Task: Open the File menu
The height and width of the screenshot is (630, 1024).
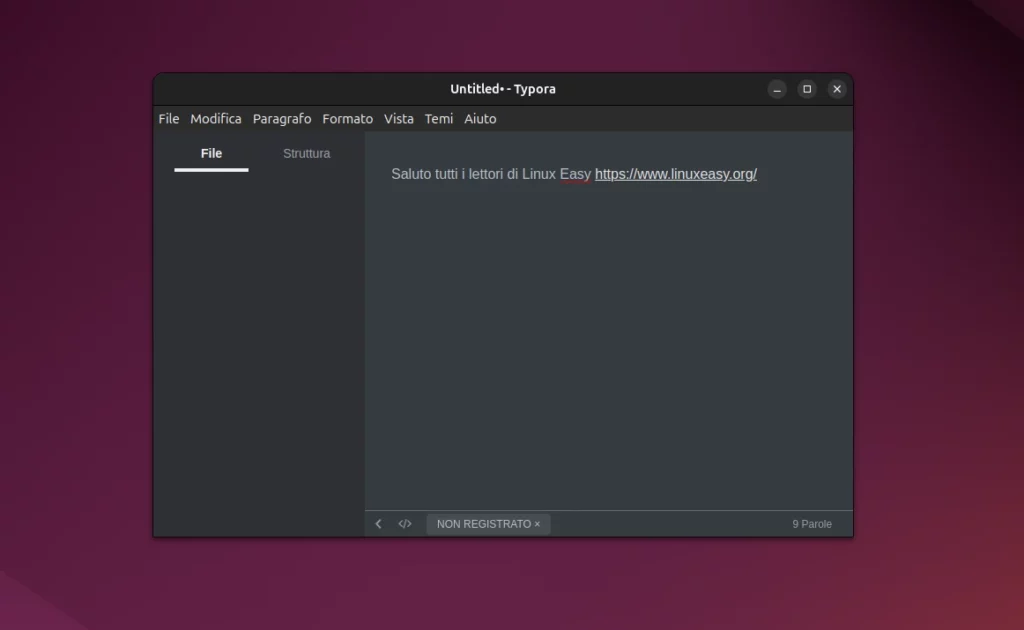Action: 169,119
